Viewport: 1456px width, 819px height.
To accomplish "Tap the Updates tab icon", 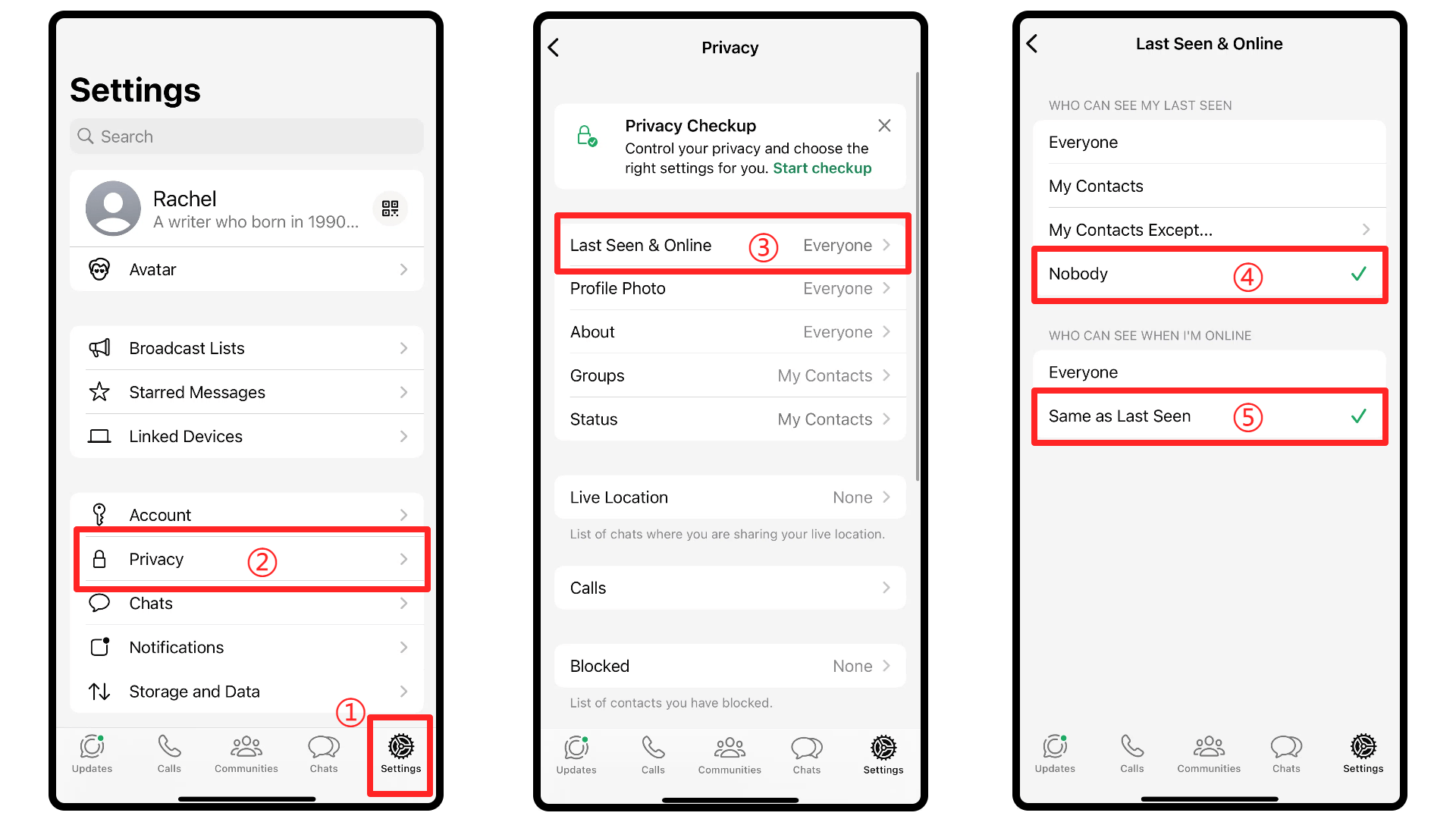I will pyautogui.click(x=93, y=755).
